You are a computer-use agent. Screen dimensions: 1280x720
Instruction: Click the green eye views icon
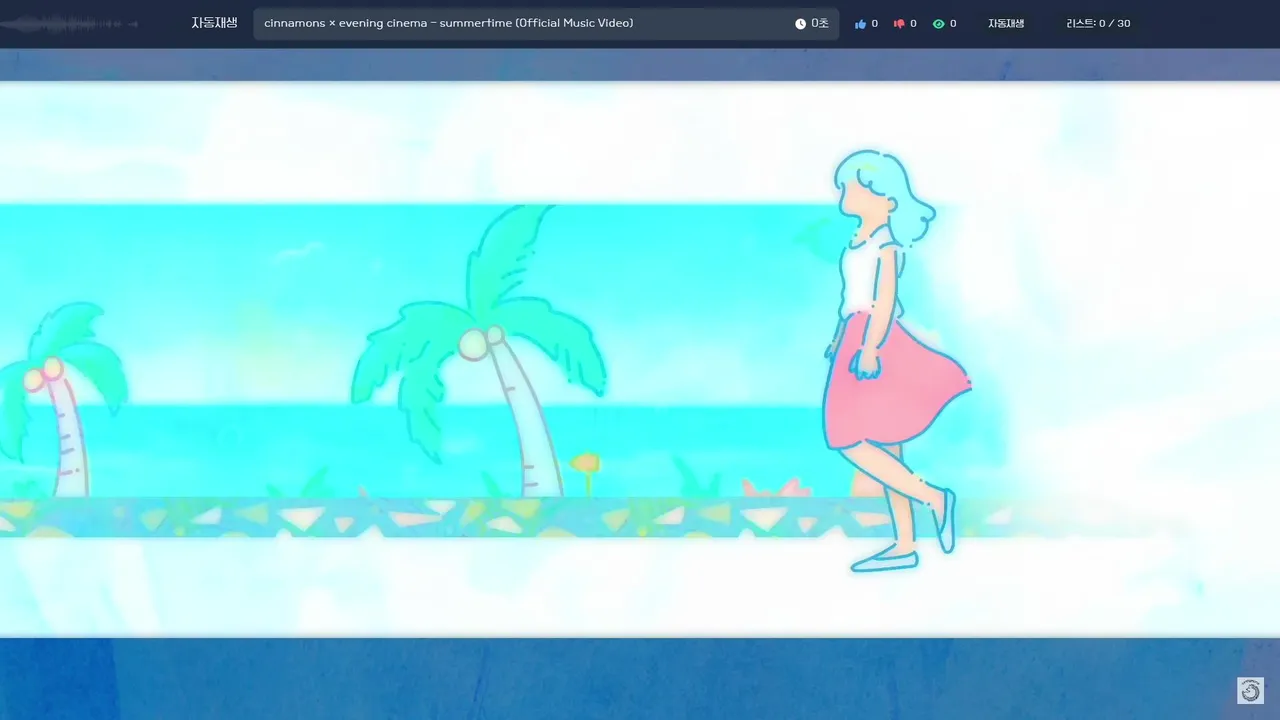tap(938, 24)
